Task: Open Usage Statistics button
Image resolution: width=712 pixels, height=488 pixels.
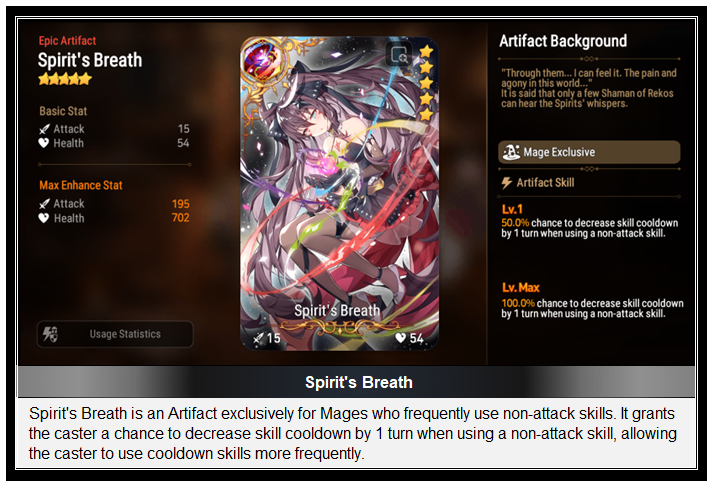Action: [115, 334]
